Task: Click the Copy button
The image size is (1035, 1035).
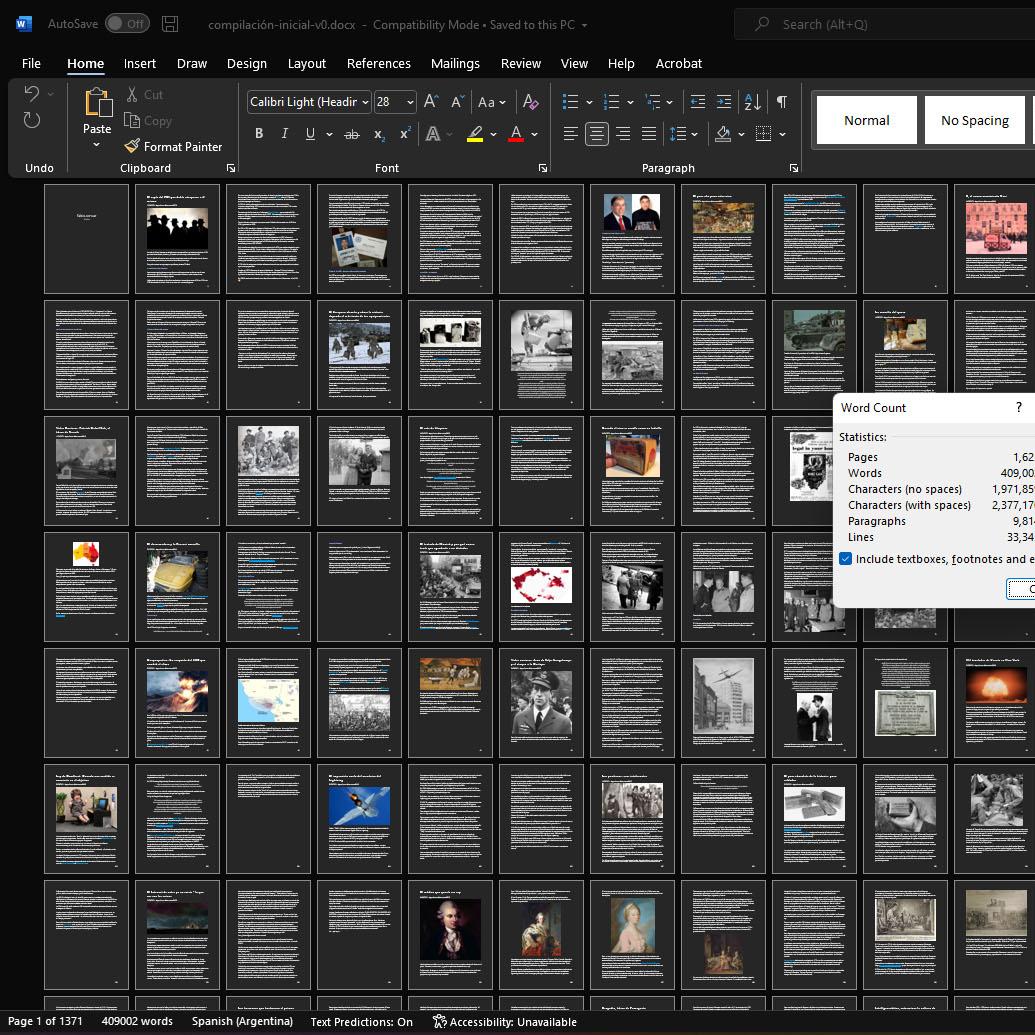Action: click(x=149, y=121)
